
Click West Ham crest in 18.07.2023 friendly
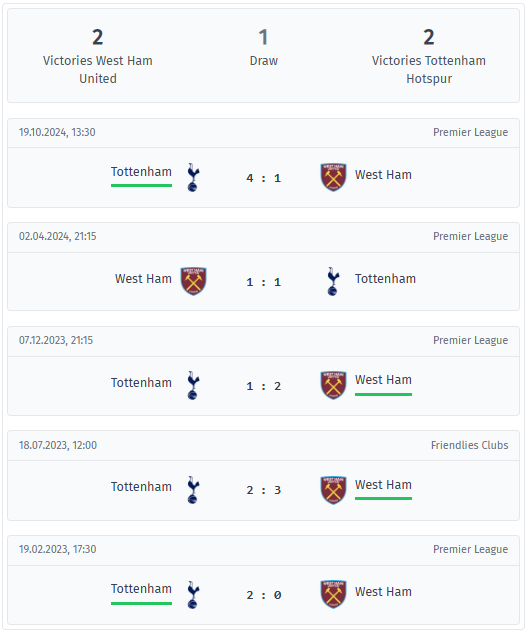coord(333,490)
